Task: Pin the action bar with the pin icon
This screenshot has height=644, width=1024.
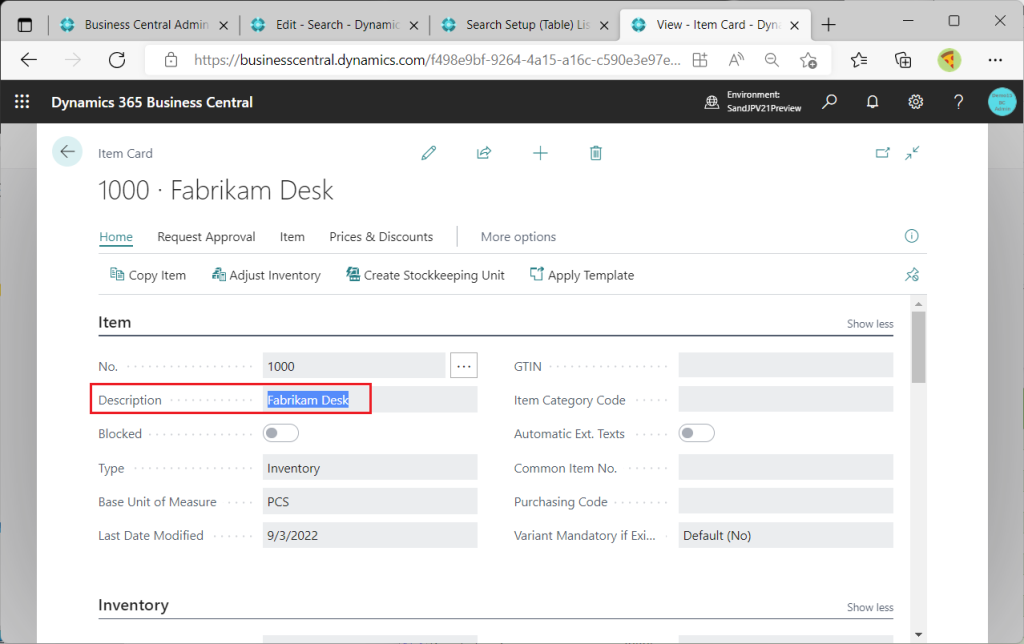Action: (x=912, y=275)
